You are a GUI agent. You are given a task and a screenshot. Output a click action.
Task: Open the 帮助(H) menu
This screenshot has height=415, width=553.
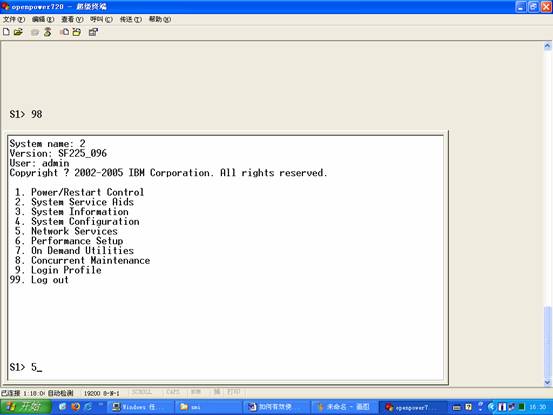click(160, 19)
